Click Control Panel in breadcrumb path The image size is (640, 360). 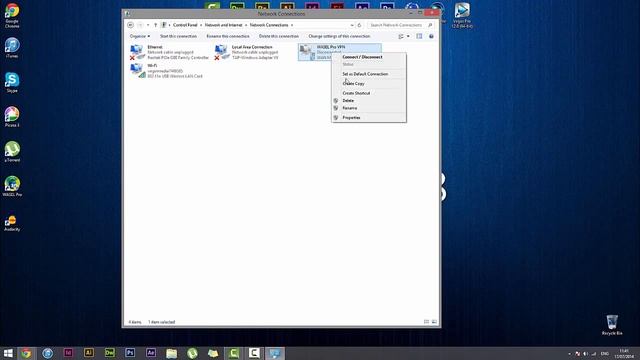click(x=185, y=25)
